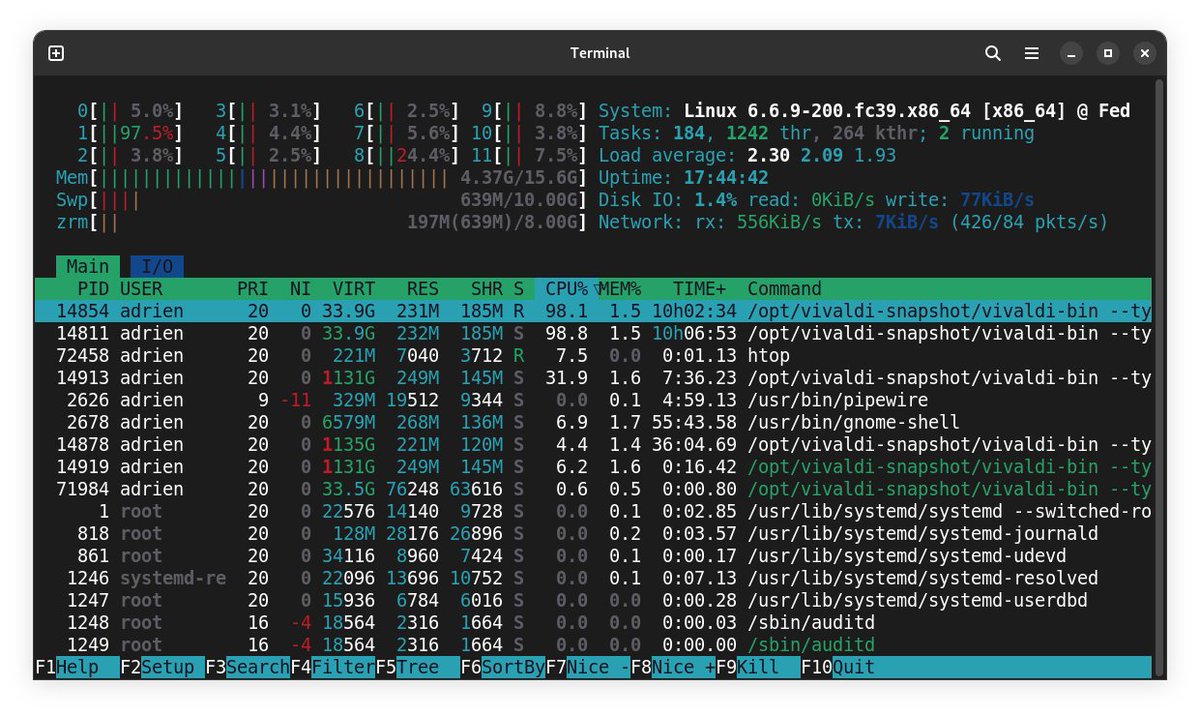This screenshot has width=1200, height=716.
Task: Click F3 Search in the footer bar
Action: [x=247, y=667]
